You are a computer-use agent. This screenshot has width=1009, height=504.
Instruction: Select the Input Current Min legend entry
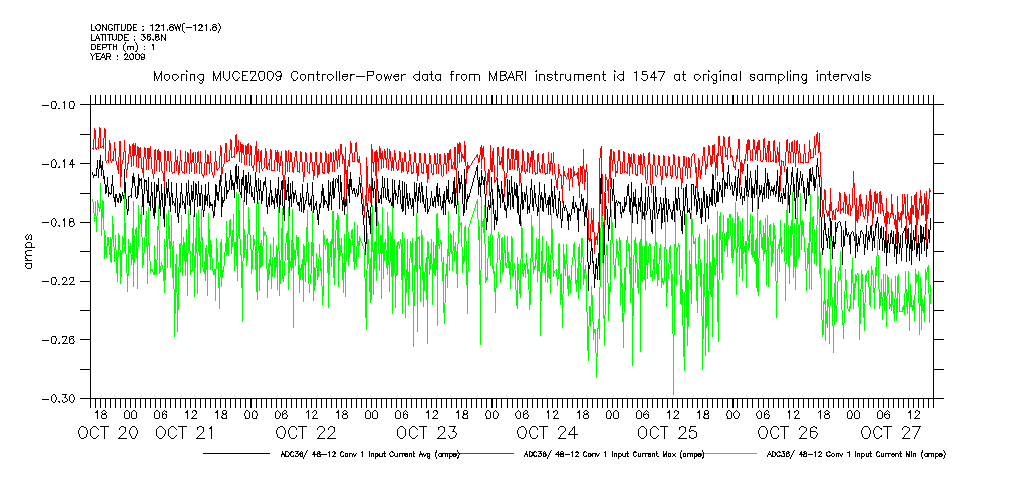(855, 454)
